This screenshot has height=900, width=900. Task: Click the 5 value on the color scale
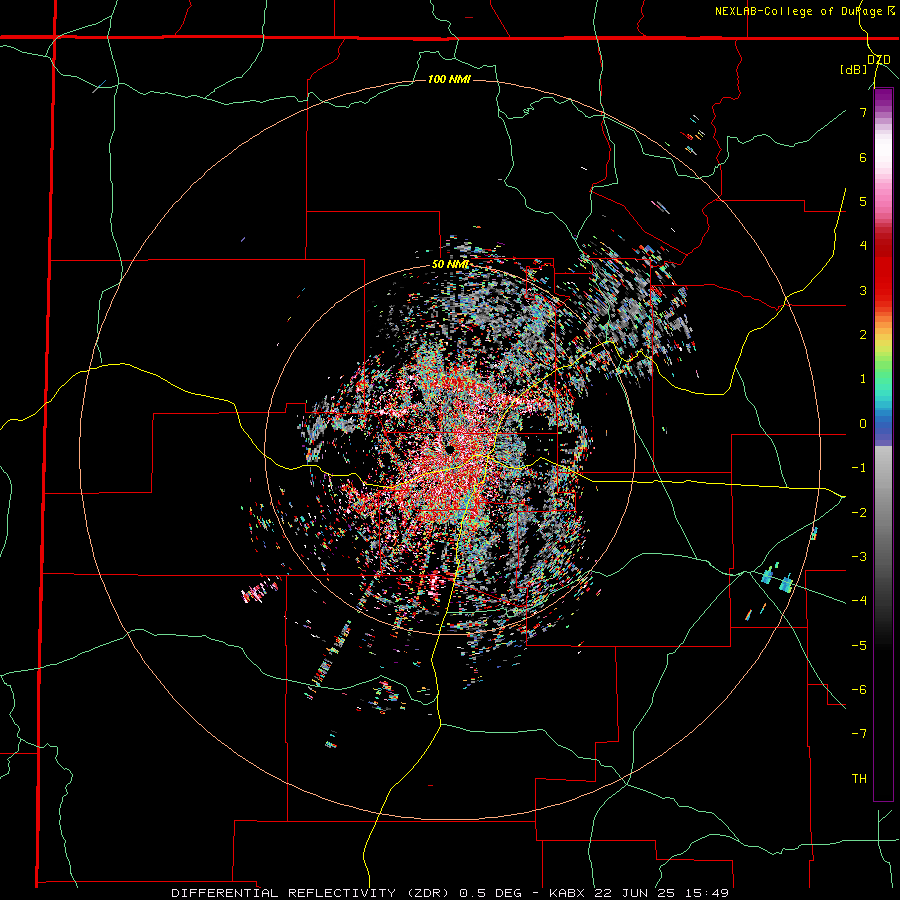click(863, 201)
